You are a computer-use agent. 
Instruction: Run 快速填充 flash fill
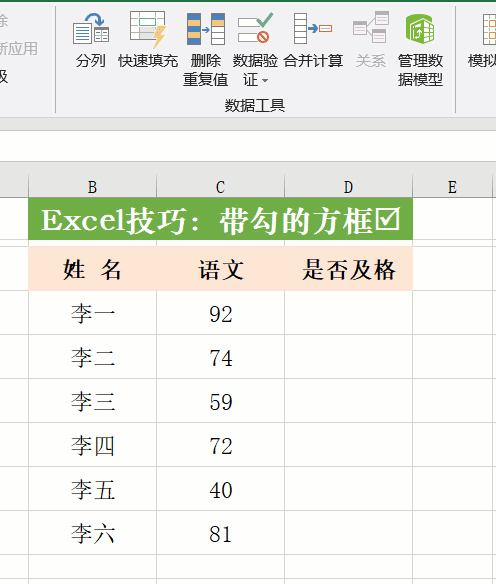tap(147, 40)
